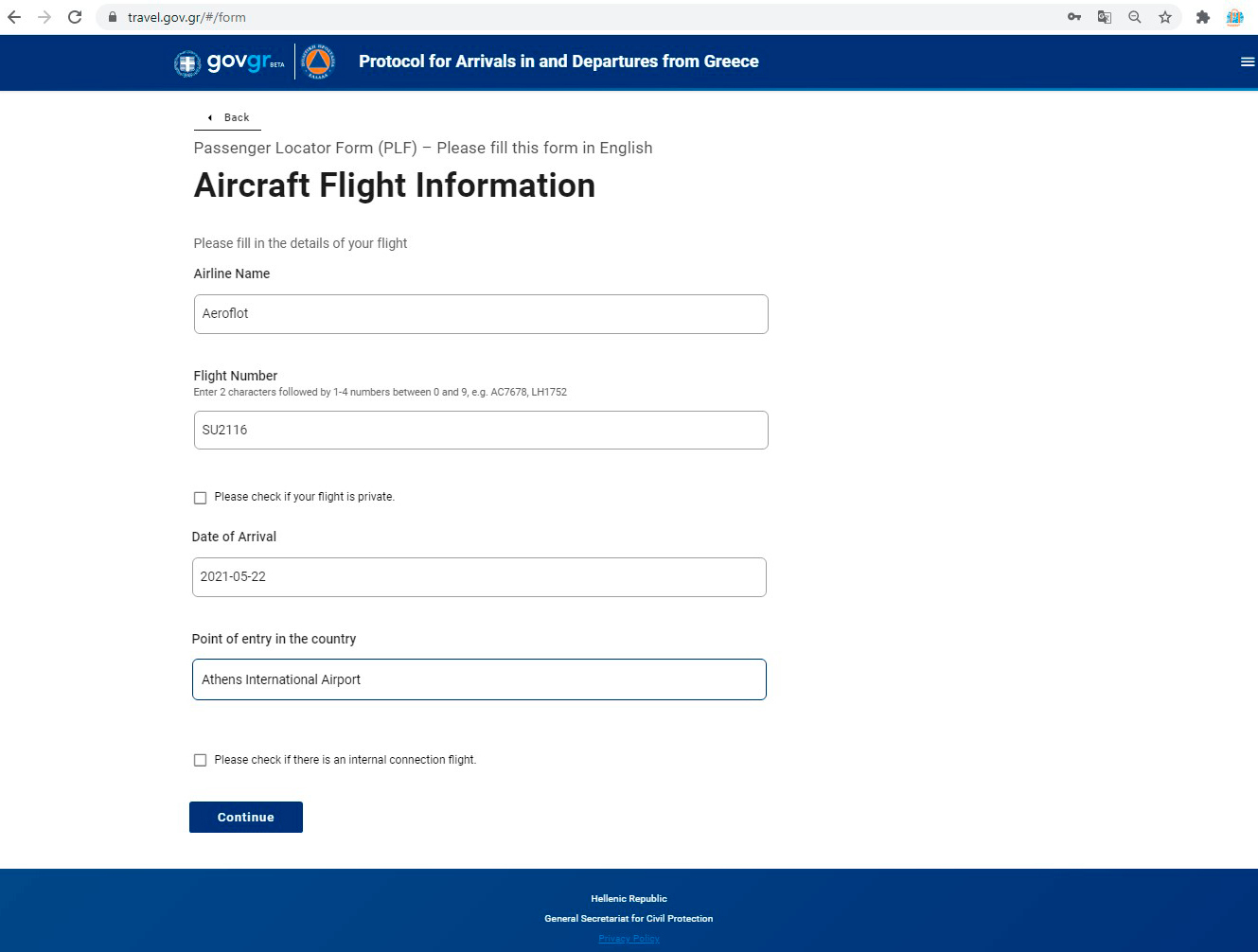Open the Date of Arrival picker
The height and width of the screenshot is (952, 1258).
tap(479, 577)
